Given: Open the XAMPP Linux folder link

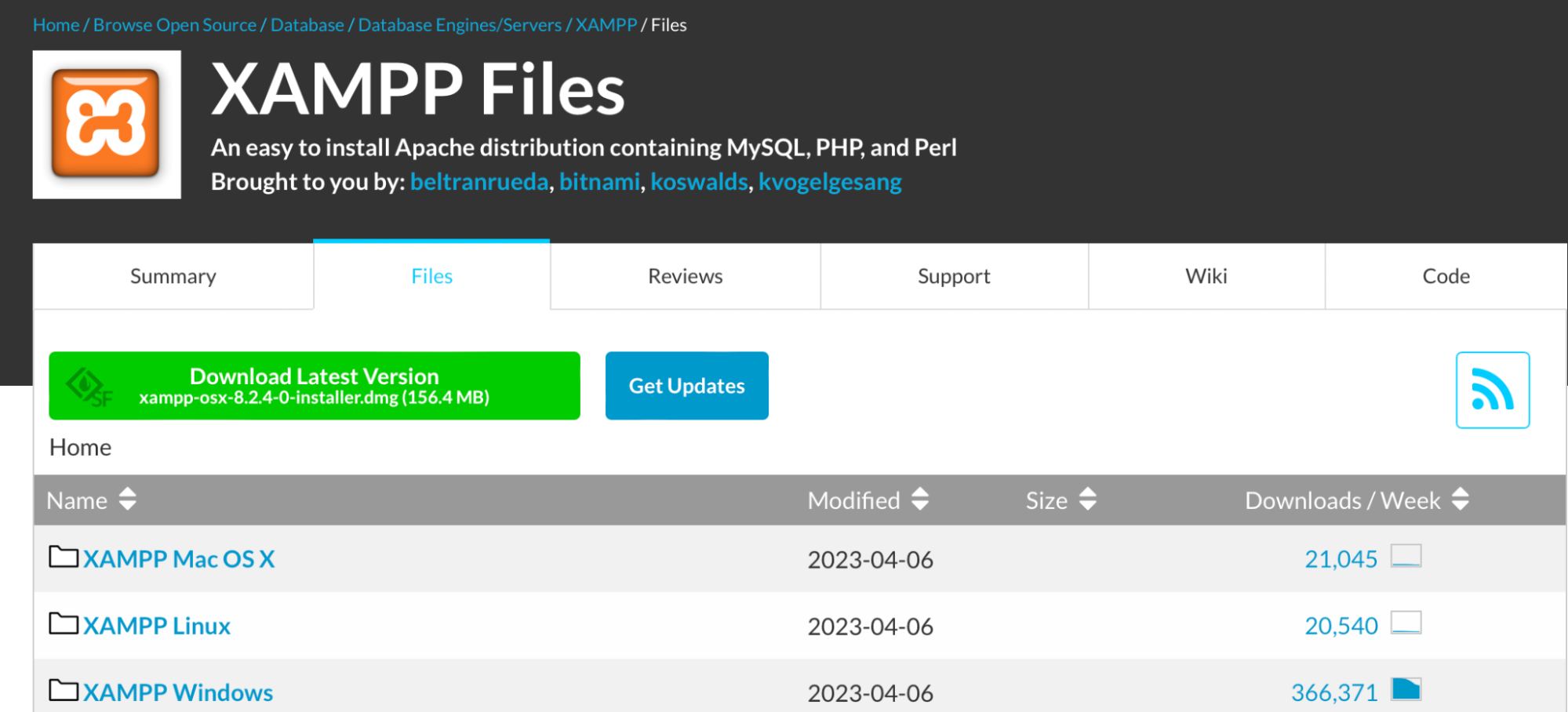Looking at the screenshot, I should 157,626.
